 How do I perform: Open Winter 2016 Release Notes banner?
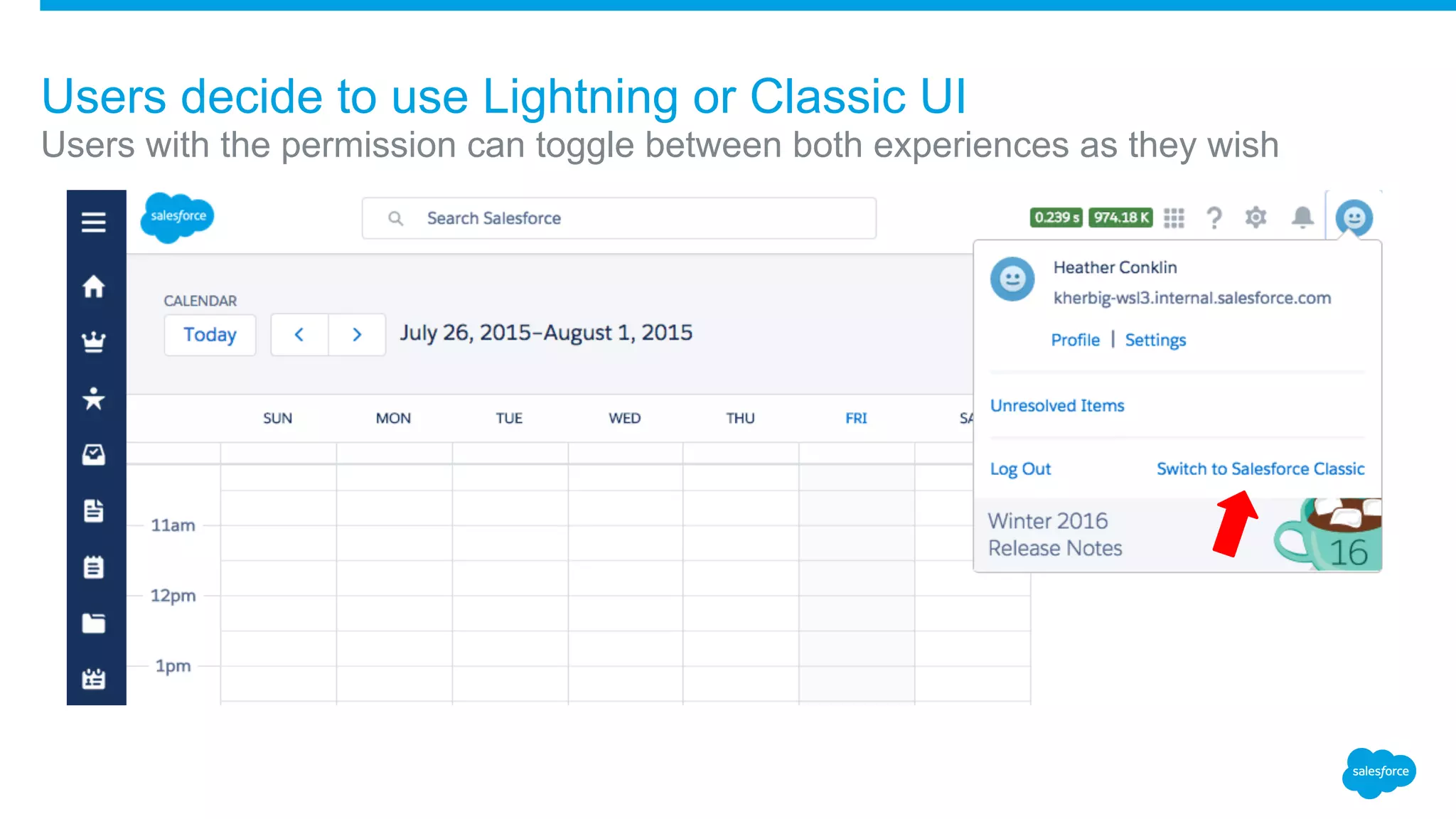[1055, 535]
